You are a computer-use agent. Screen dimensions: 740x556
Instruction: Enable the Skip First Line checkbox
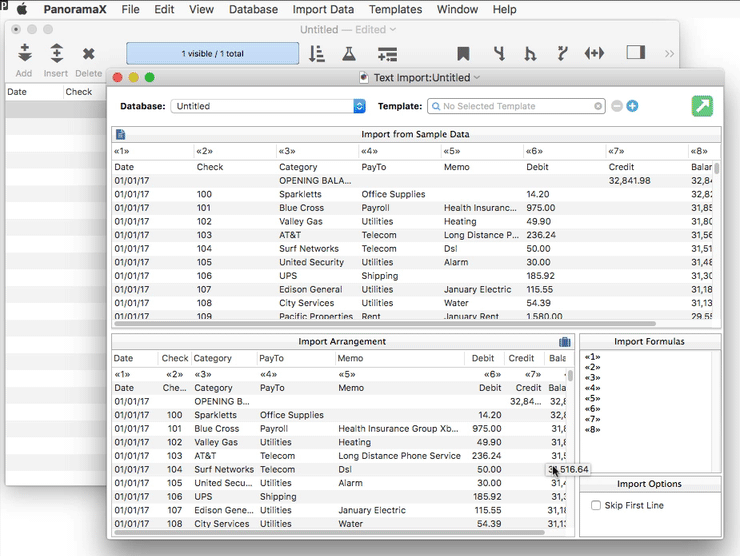pos(596,505)
